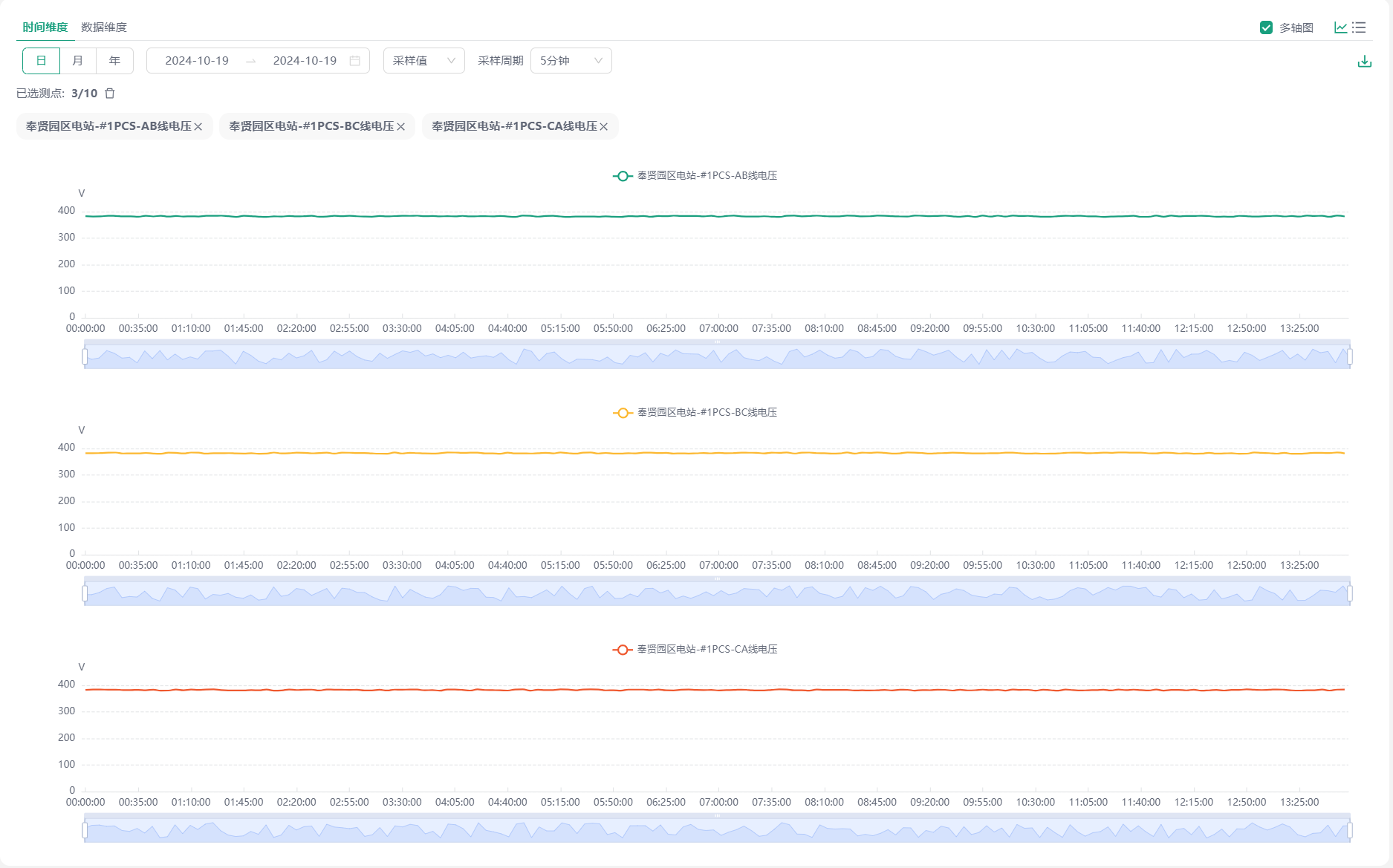Toggle CA线电压 series in chart legend
Viewport: 1393px width, 868px height.
(x=695, y=650)
